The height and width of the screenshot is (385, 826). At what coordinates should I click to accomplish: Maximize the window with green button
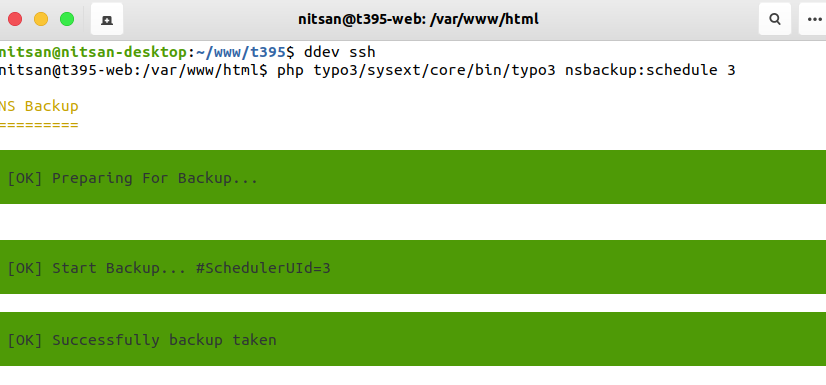(67, 19)
